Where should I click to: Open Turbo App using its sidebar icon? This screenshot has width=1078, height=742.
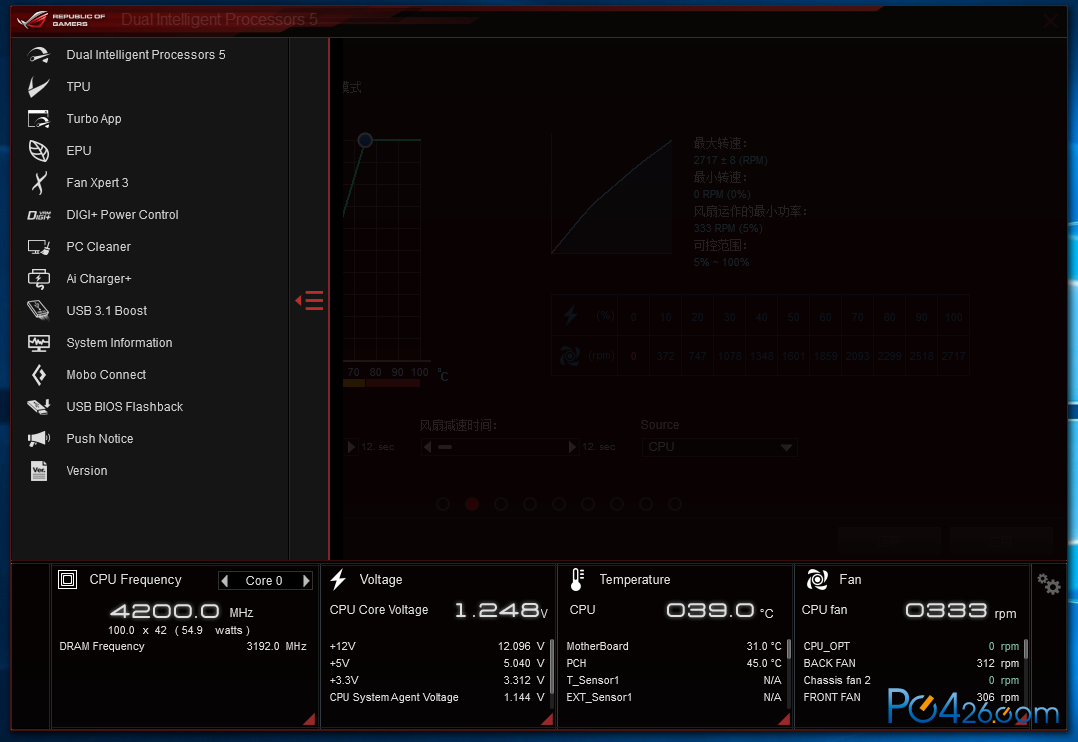(x=38, y=119)
